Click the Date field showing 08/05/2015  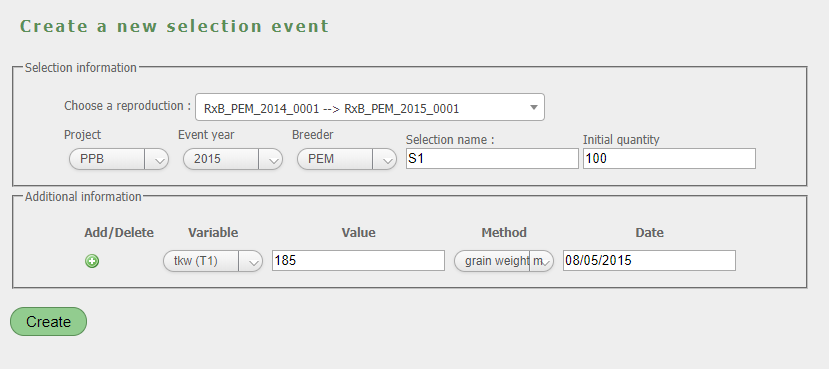pos(649,261)
